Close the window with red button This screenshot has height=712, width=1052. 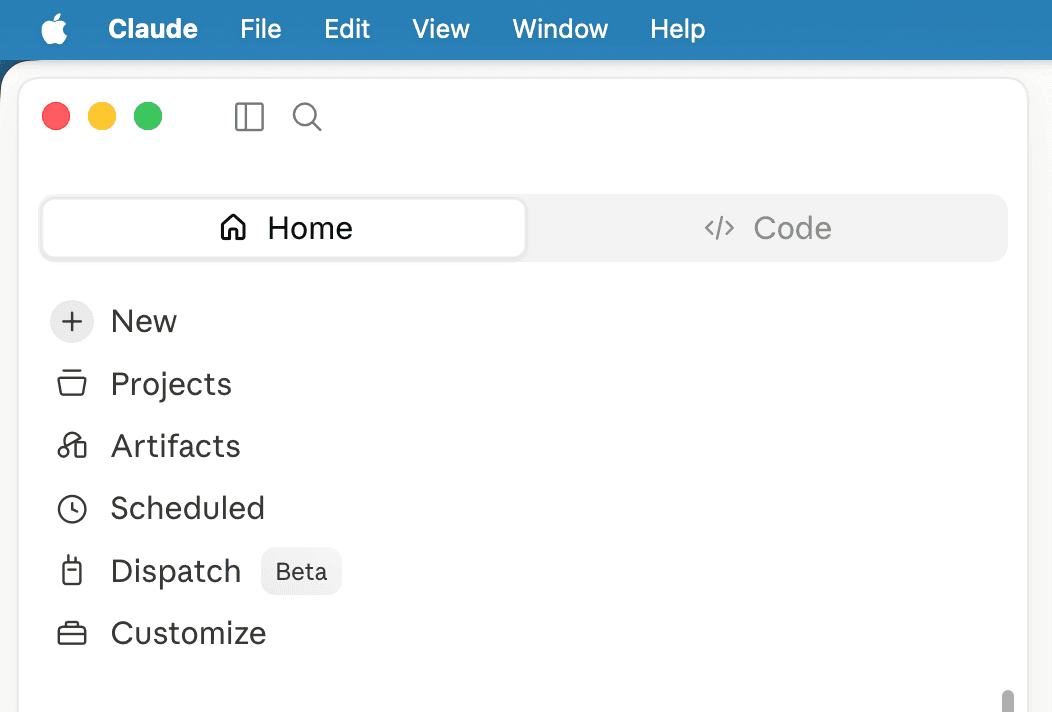(x=56, y=116)
